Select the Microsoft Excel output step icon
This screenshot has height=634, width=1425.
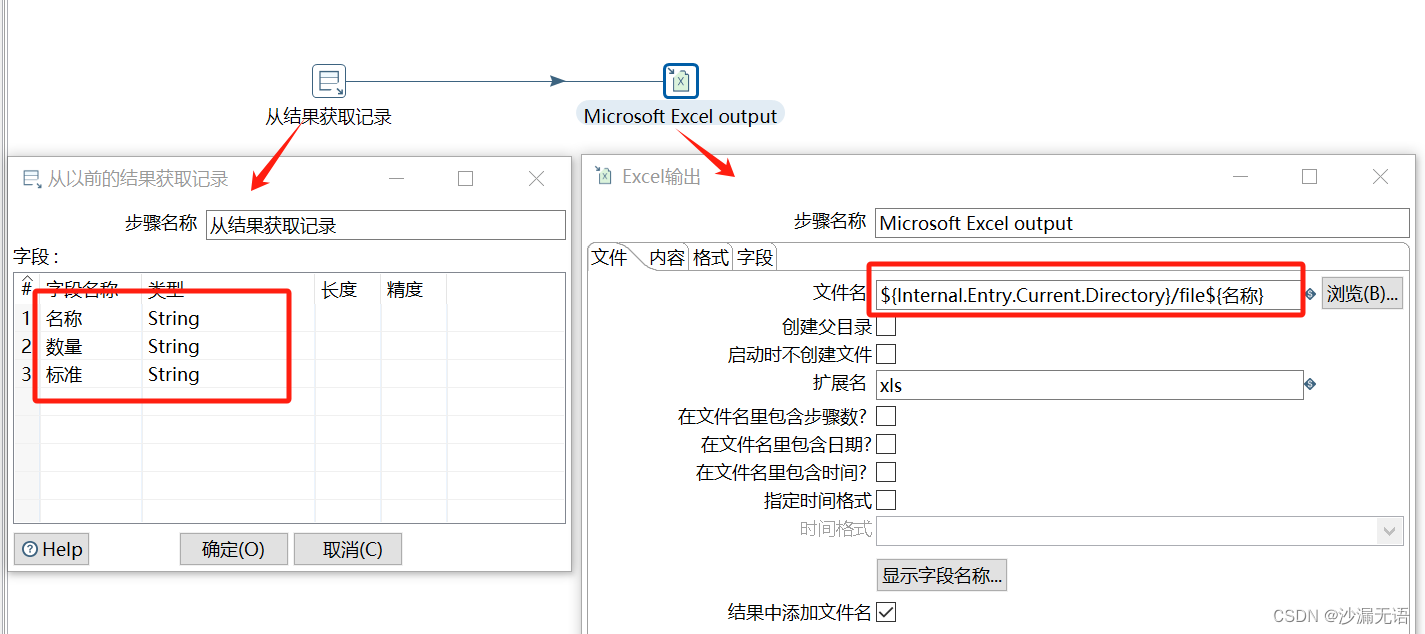[x=680, y=80]
